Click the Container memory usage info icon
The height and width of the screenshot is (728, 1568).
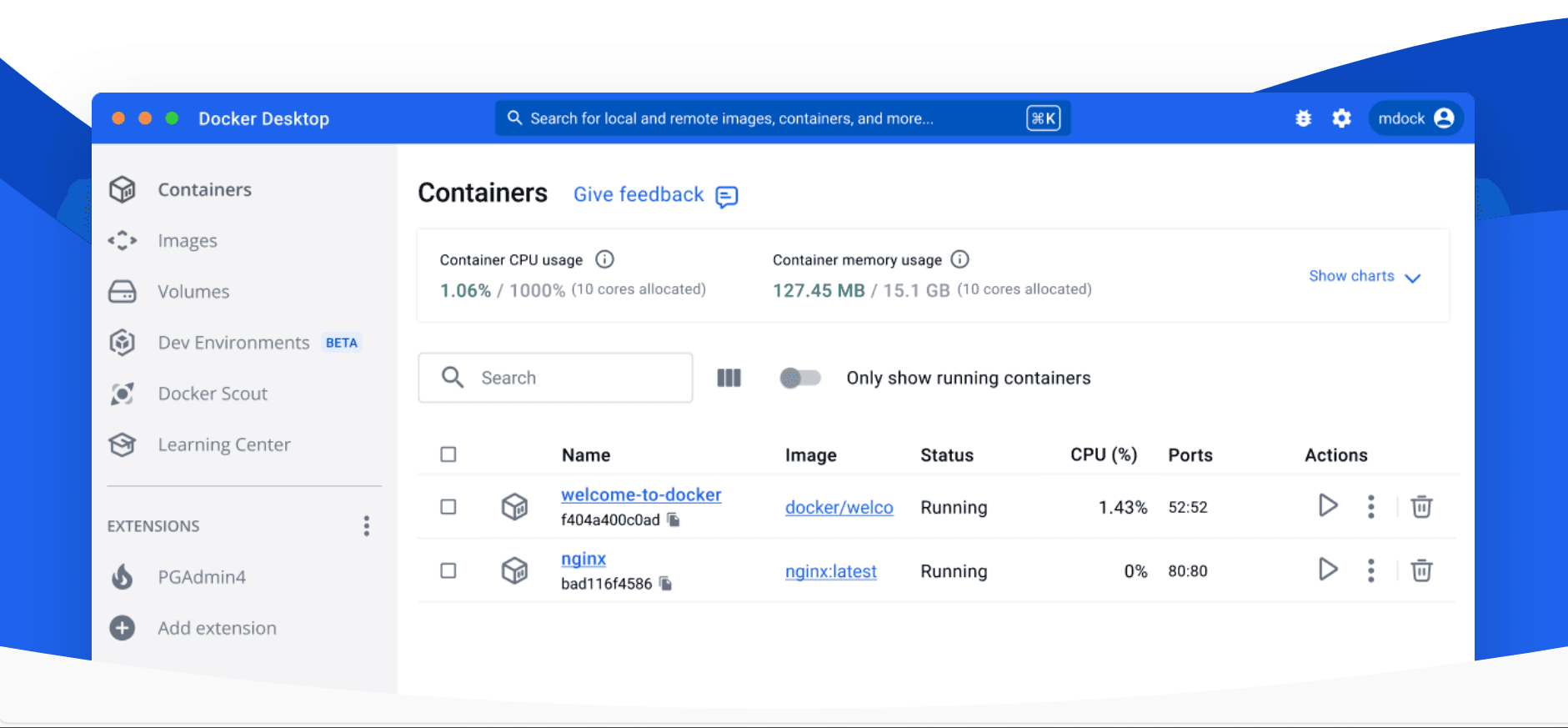point(959,259)
